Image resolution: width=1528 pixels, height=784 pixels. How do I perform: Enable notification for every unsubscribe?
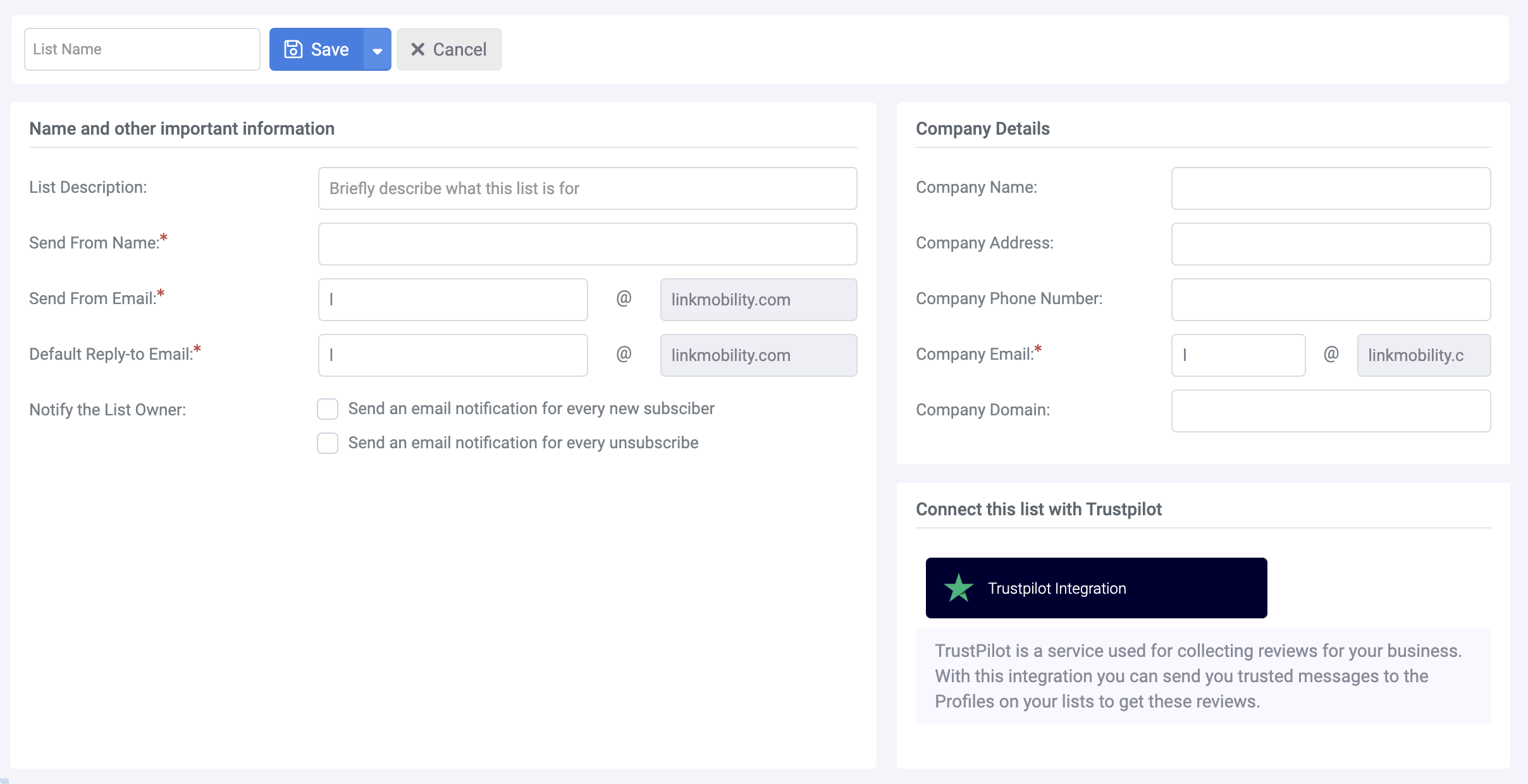pyautogui.click(x=328, y=443)
